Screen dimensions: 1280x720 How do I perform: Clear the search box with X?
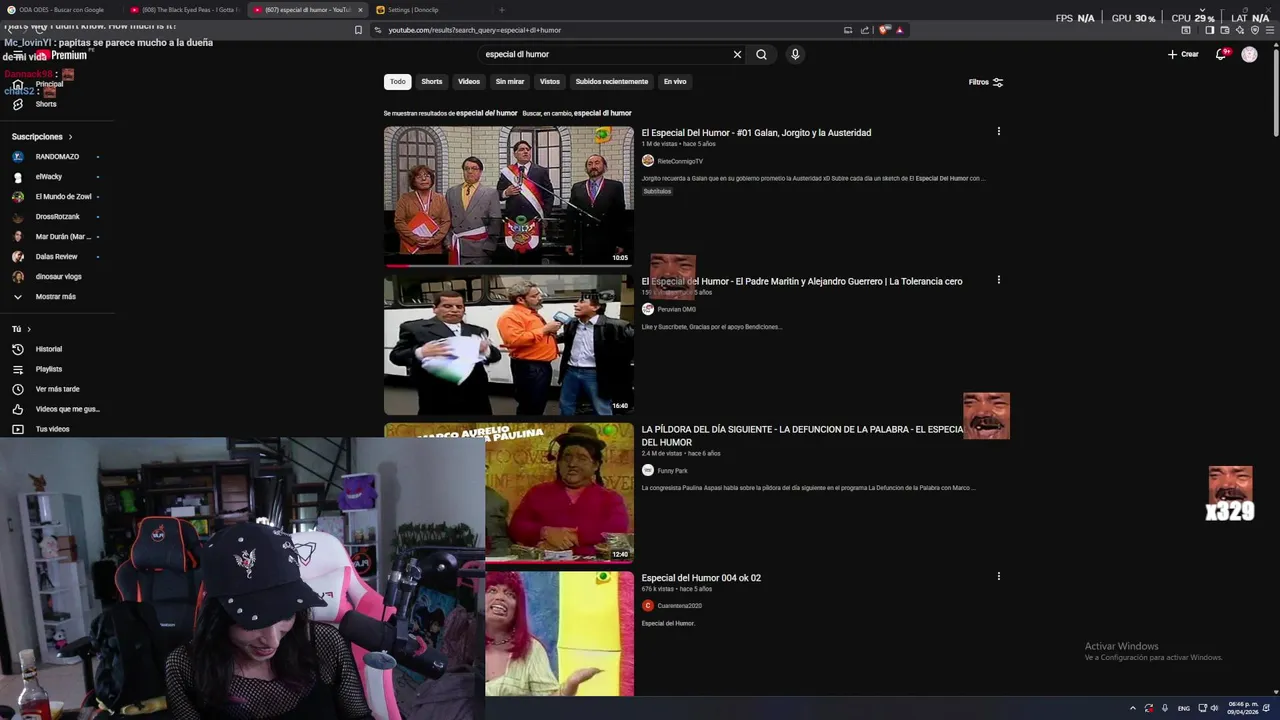pyautogui.click(x=737, y=55)
